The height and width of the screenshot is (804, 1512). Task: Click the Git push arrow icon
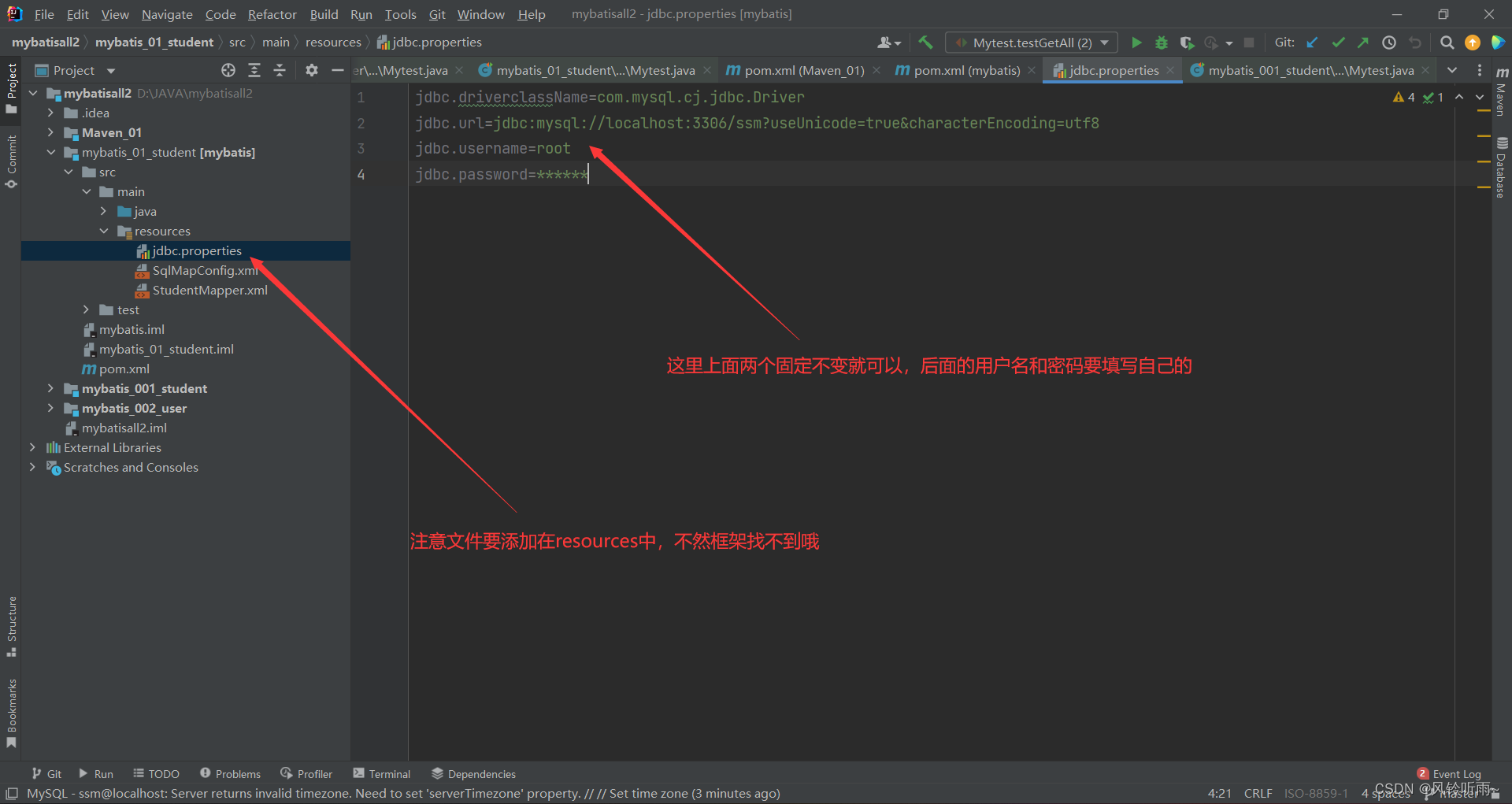1363,43
